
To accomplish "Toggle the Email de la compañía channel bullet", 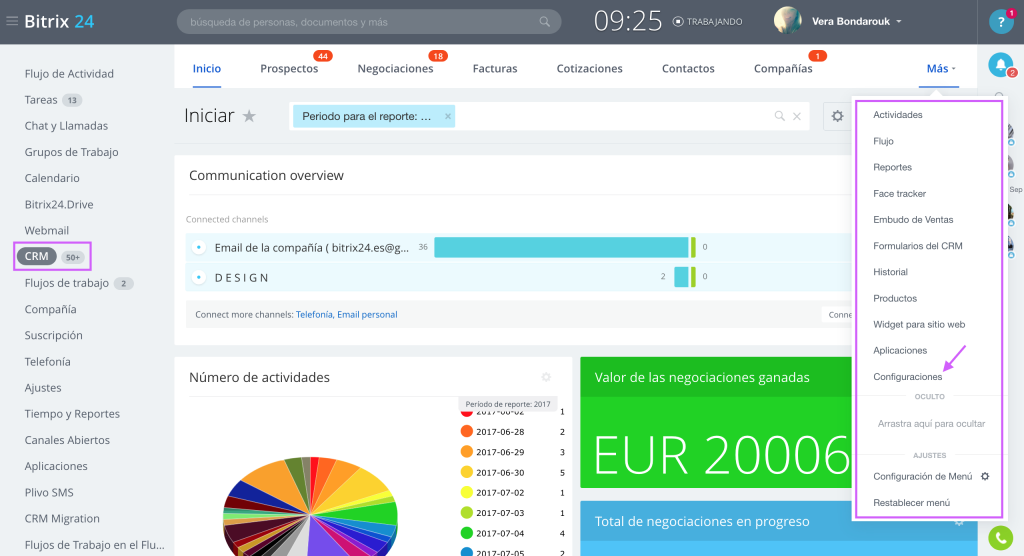I will (199, 248).
